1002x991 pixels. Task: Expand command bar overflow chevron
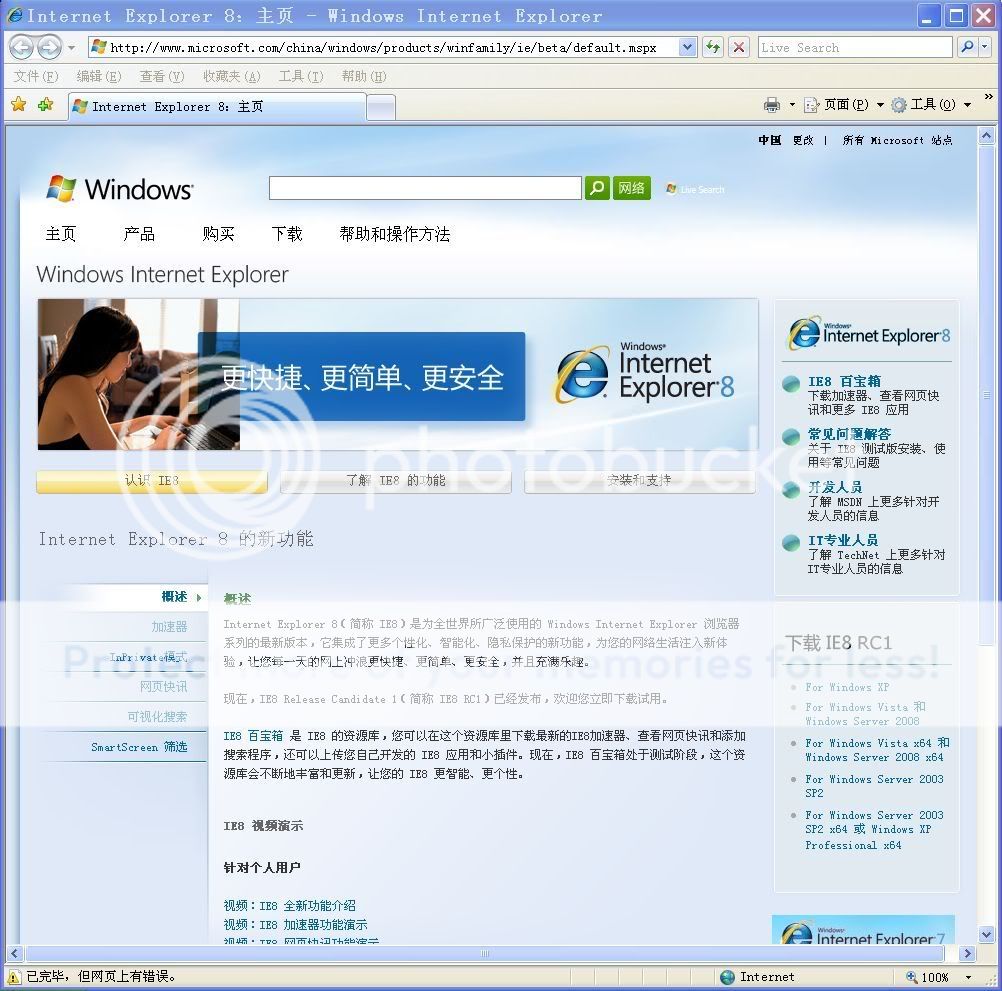click(989, 97)
